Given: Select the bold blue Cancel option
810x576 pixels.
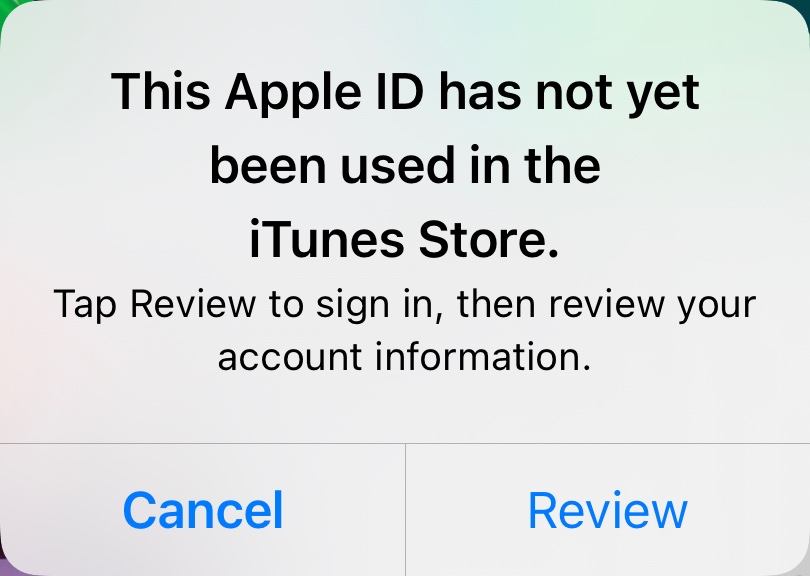Looking at the screenshot, I should coord(202,510).
